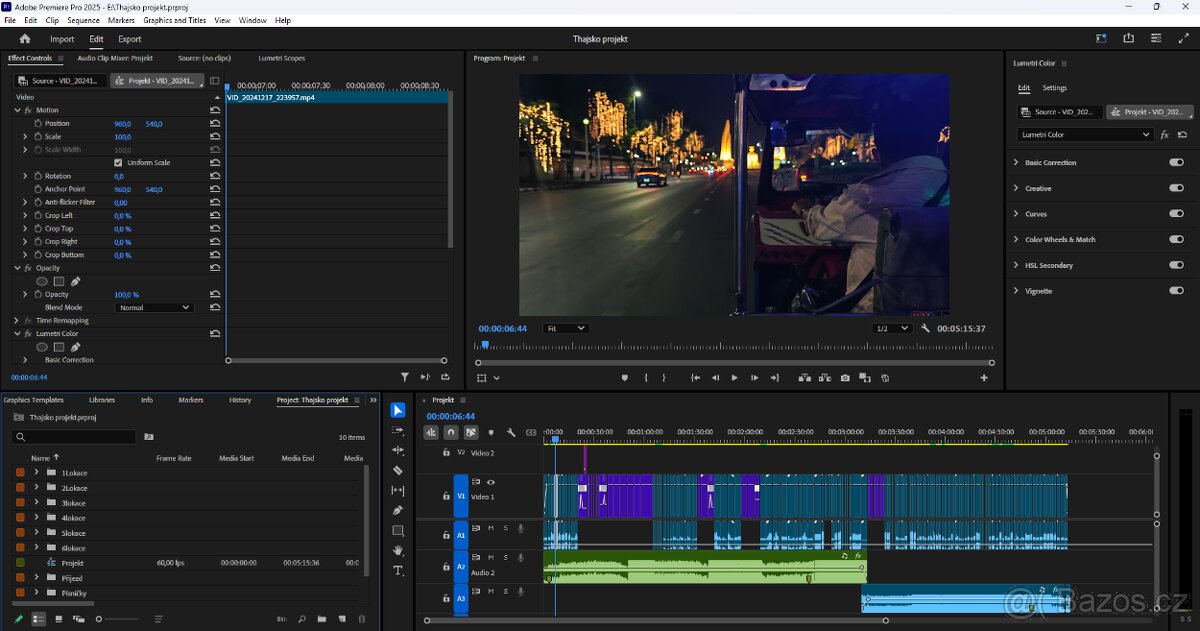Select the Track Select Forward tool
The width and height of the screenshot is (1200, 631).
coord(398,430)
